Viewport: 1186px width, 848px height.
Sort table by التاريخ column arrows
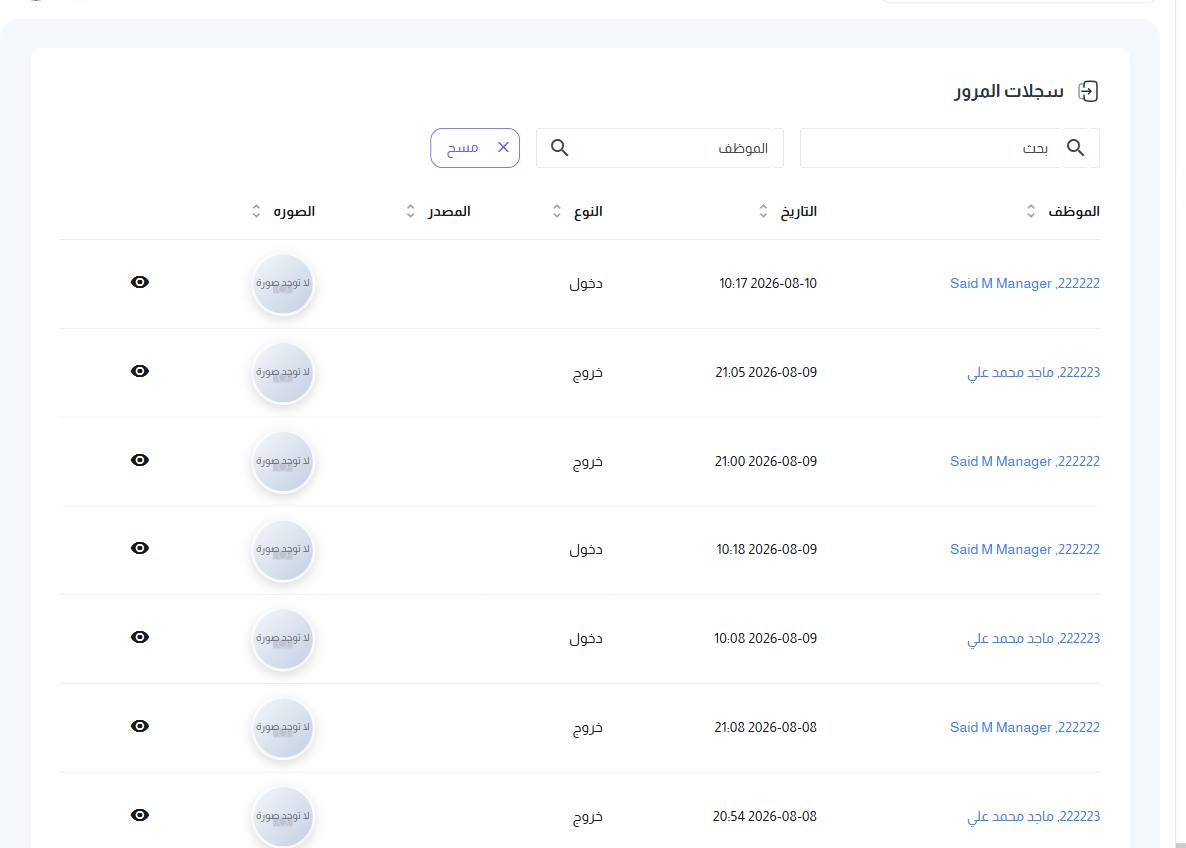coord(763,211)
